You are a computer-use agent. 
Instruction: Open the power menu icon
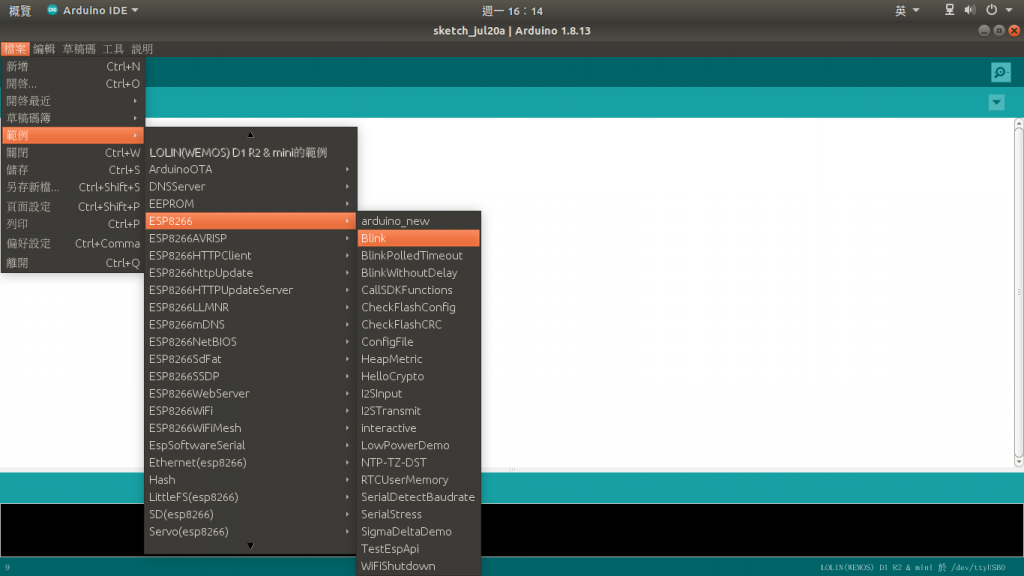tap(991, 10)
